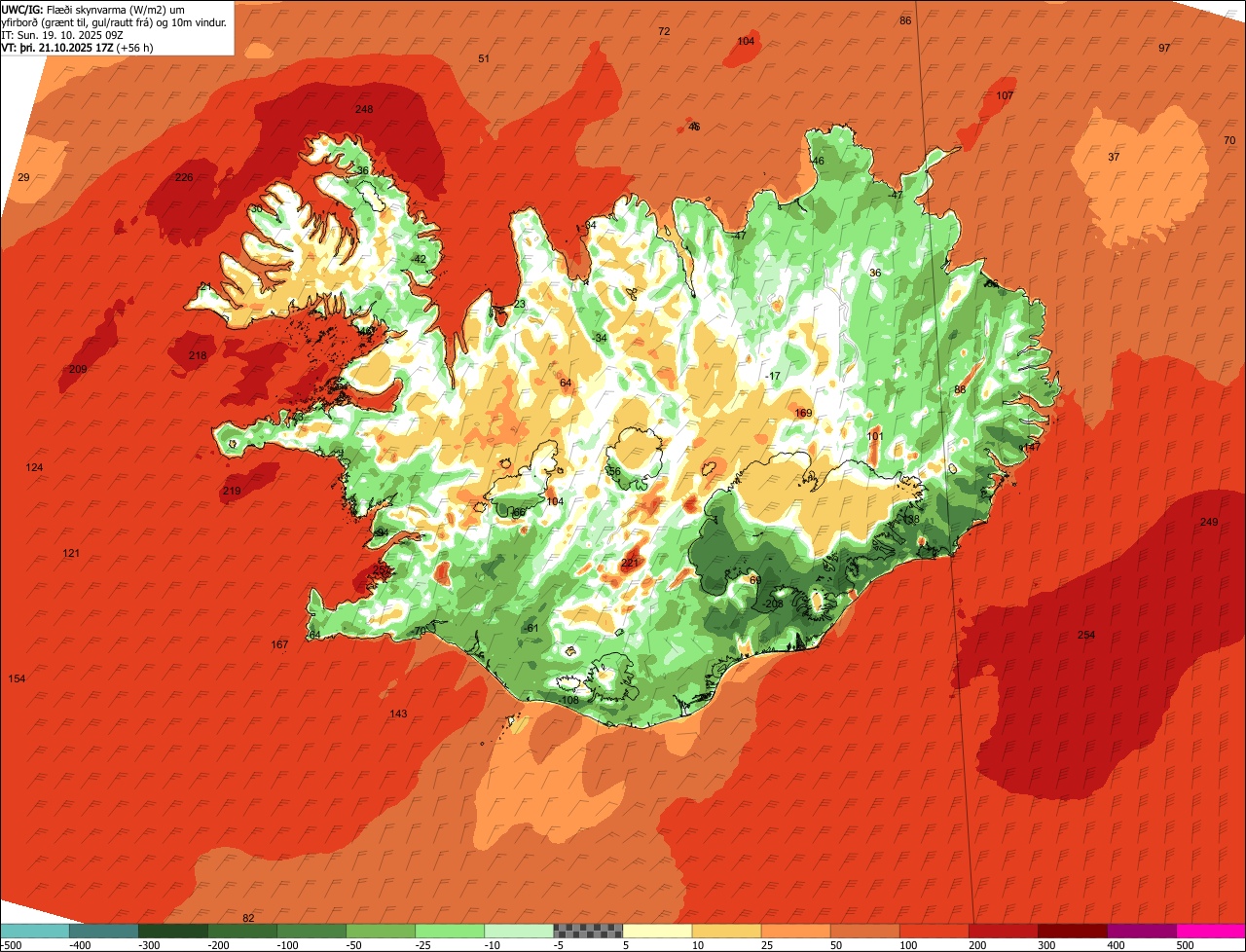Select the dark red legend swatch between 300 and 400
The height and width of the screenshot is (952, 1246).
point(1073,930)
